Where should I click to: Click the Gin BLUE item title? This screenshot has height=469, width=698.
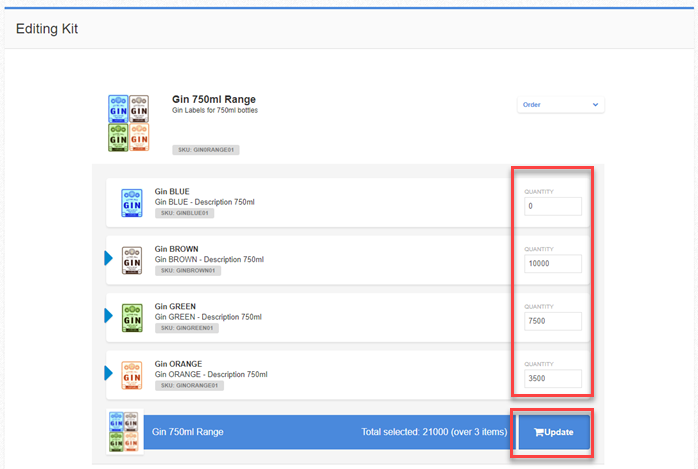pyautogui.click(x=172, y=191)
